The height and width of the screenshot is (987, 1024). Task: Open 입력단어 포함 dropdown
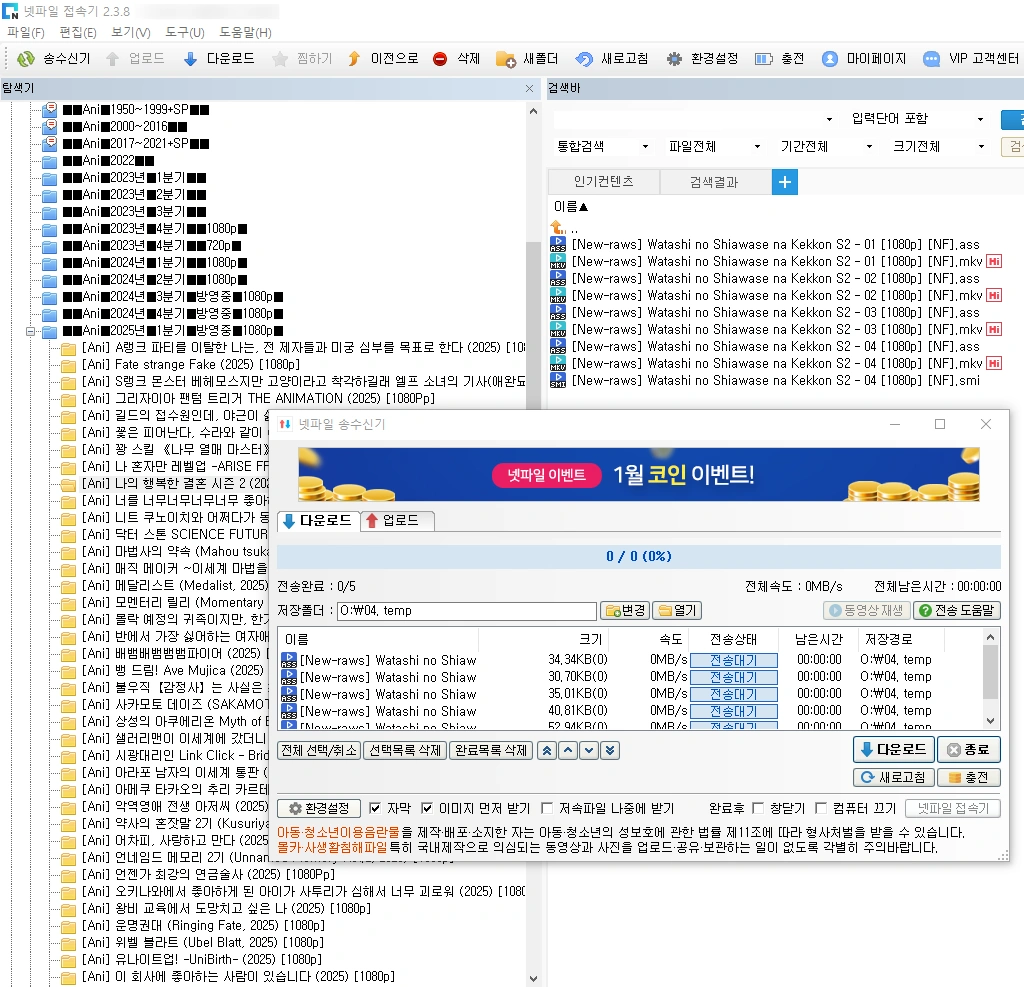point(918,119)
